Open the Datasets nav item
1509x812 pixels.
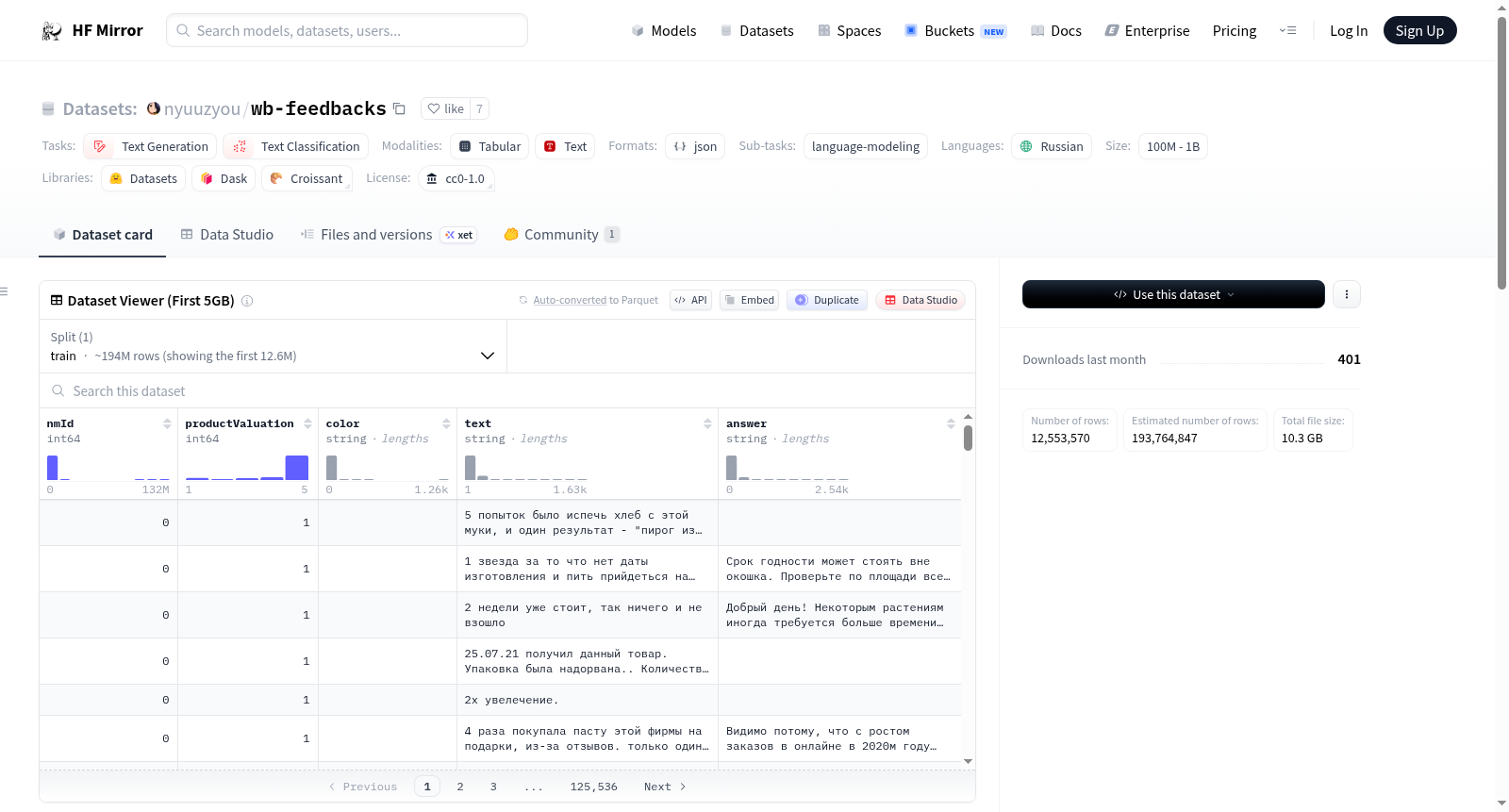coord(757,30)
